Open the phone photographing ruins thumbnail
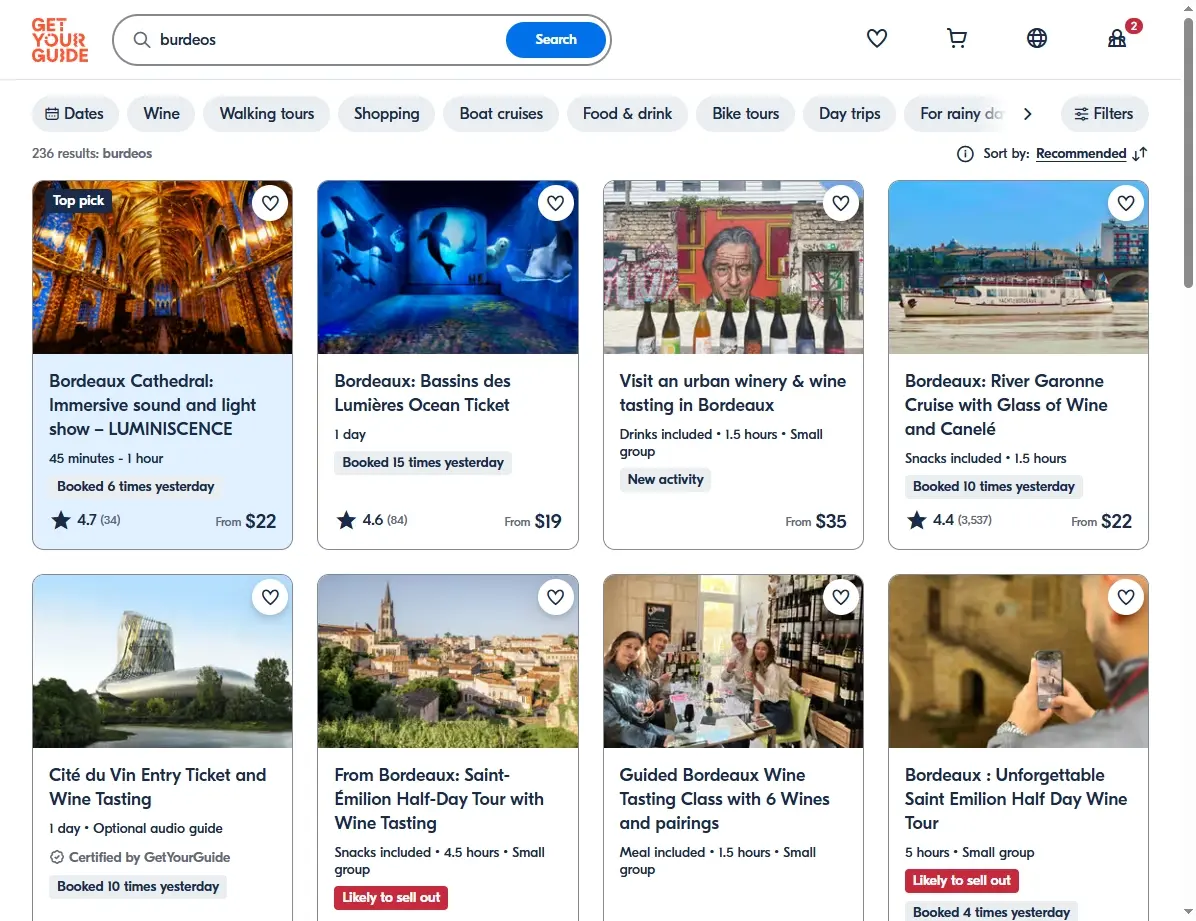The width and height of the screenshot is (1196, 921). coord(1018,662)
